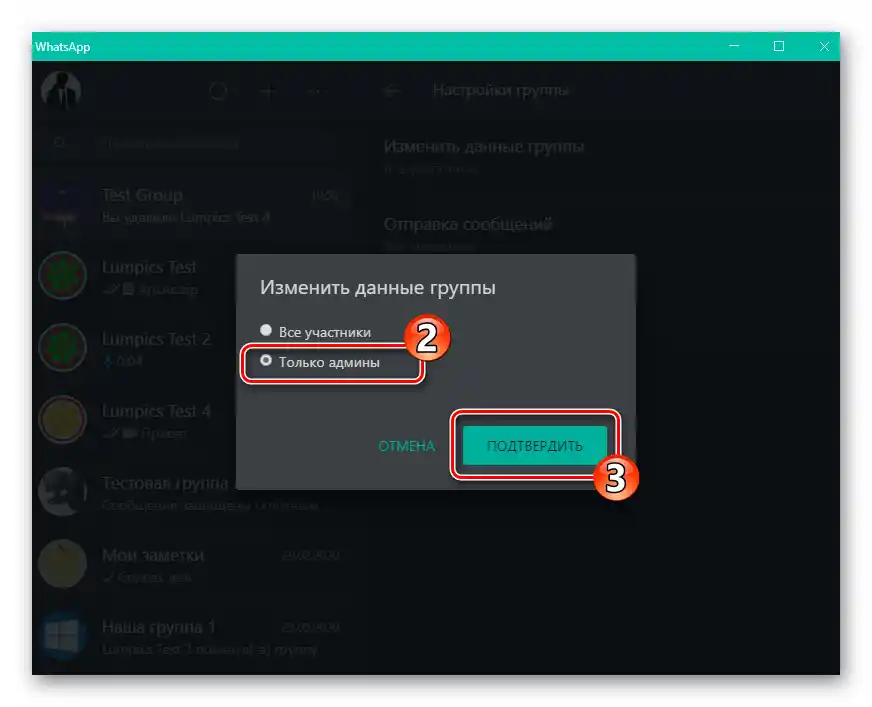Click the WhatsApp title bar text

tap(62, 47)
